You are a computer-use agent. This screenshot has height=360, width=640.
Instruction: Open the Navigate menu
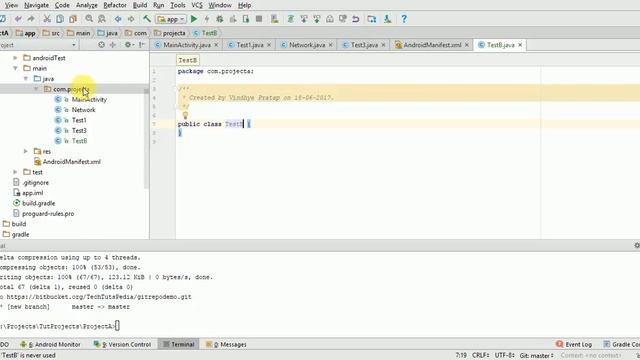pos(36,5)
